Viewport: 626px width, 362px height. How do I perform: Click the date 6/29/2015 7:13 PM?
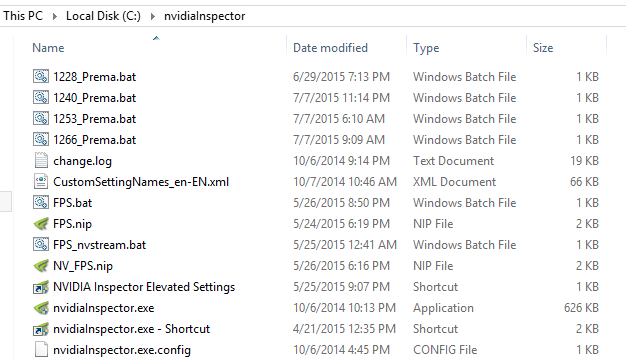[x=341, y=77]
